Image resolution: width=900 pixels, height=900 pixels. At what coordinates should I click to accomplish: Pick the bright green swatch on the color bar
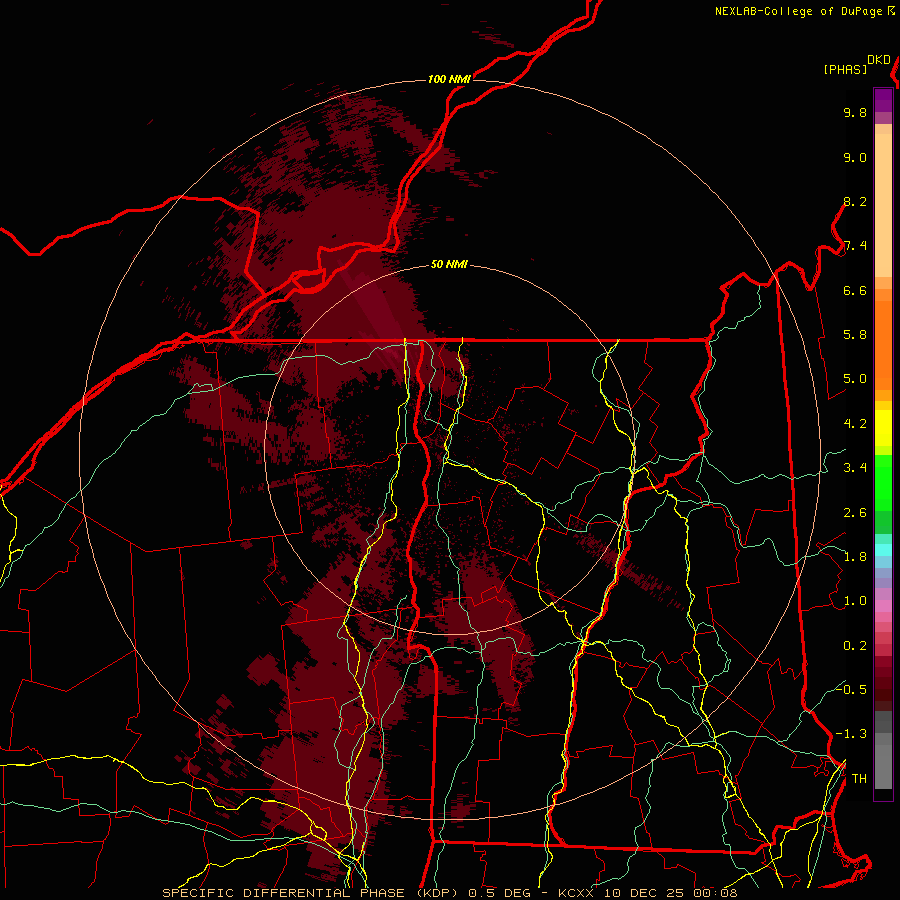(883, 483)
